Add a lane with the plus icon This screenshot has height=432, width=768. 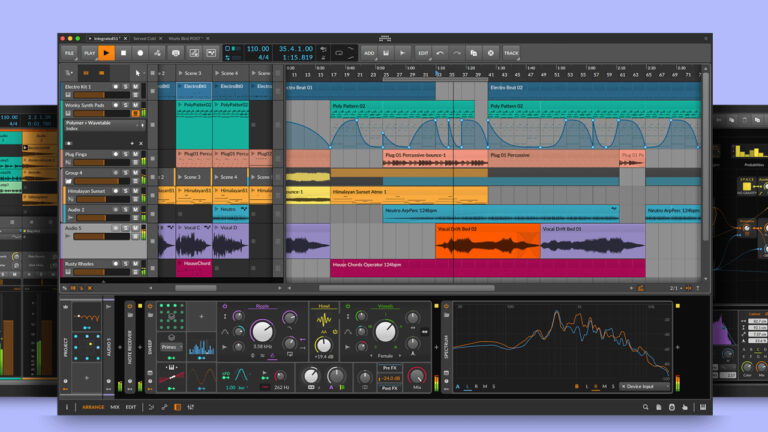pyautogui.click(x=132, y=144)
